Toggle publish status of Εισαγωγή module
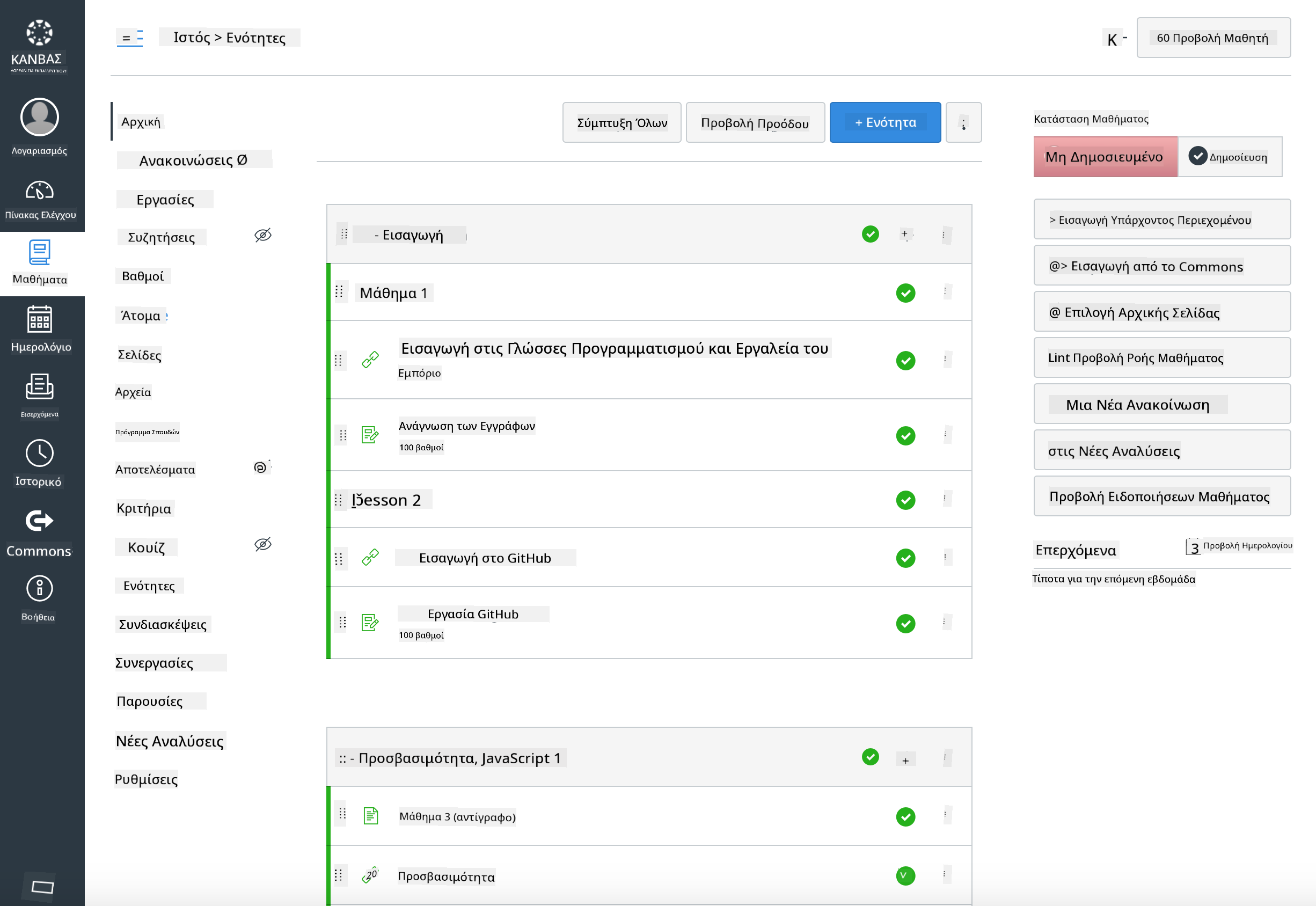 (870, 234)
